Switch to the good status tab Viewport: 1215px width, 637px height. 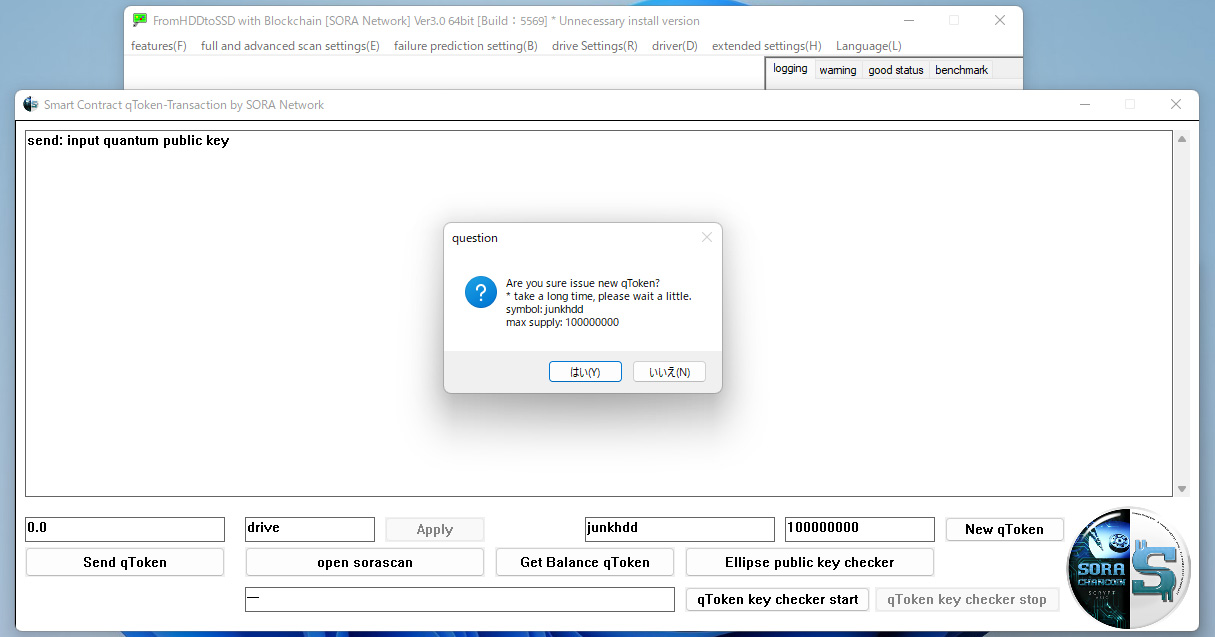896,70
